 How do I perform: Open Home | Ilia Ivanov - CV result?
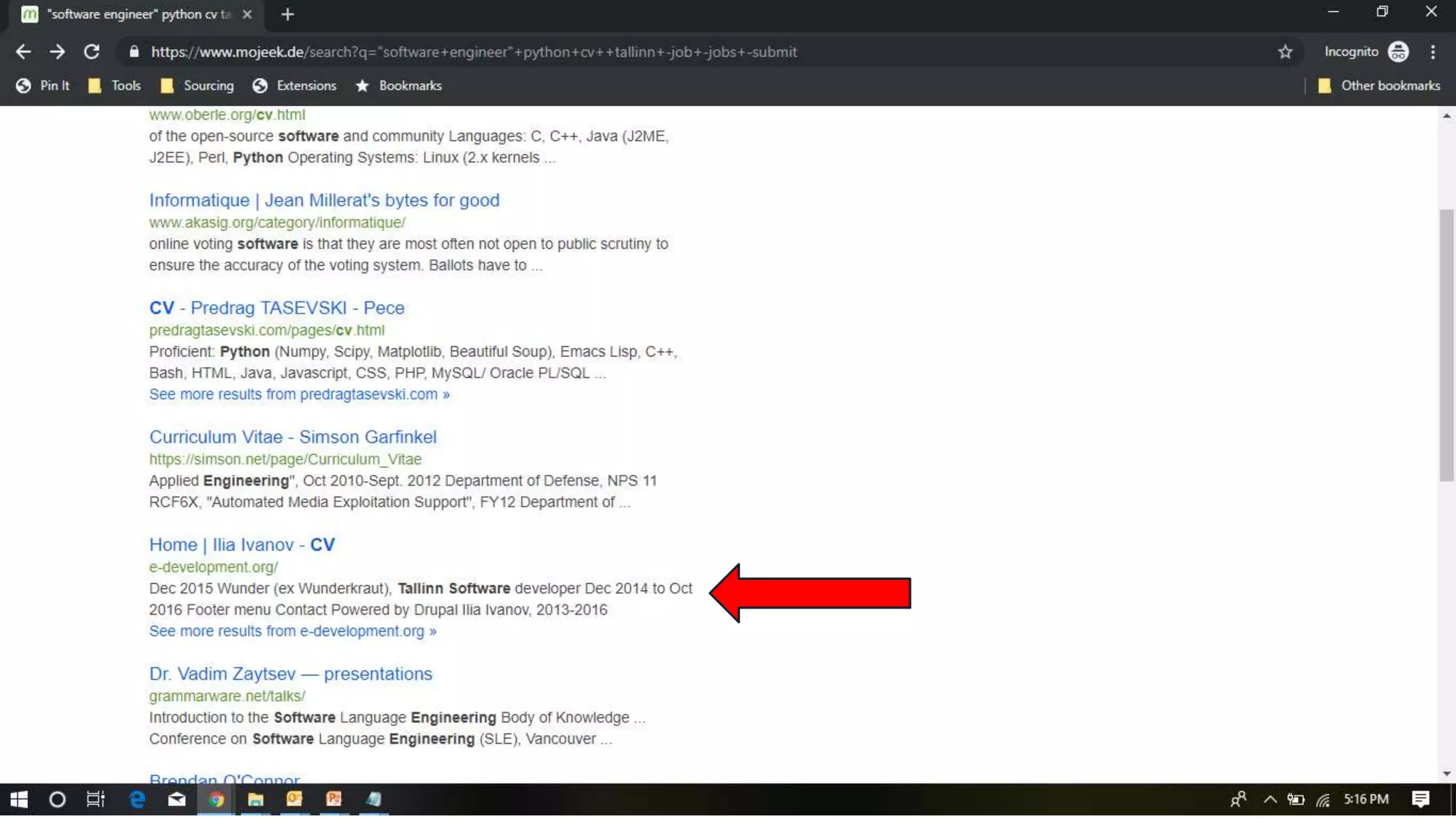click(x=242, y=545)
